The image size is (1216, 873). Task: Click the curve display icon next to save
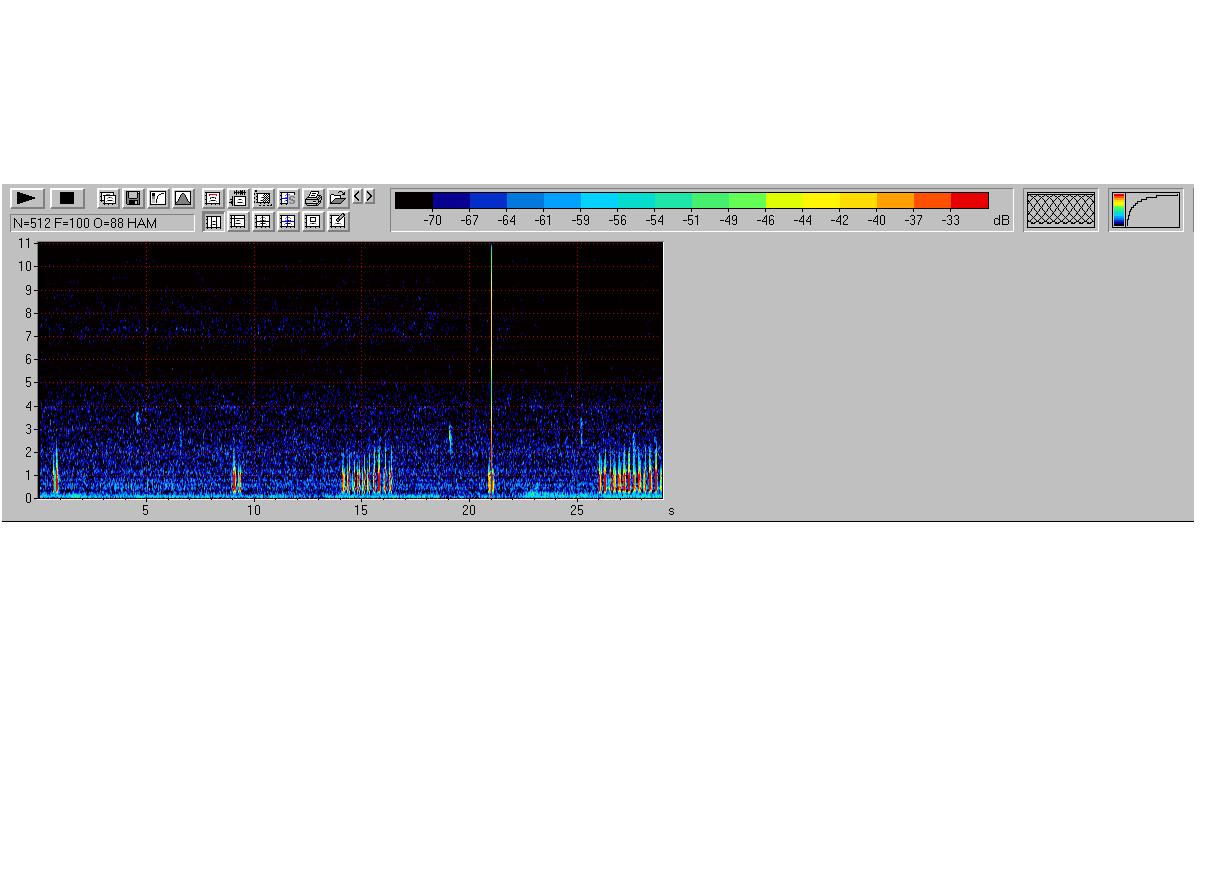point(158,198)
